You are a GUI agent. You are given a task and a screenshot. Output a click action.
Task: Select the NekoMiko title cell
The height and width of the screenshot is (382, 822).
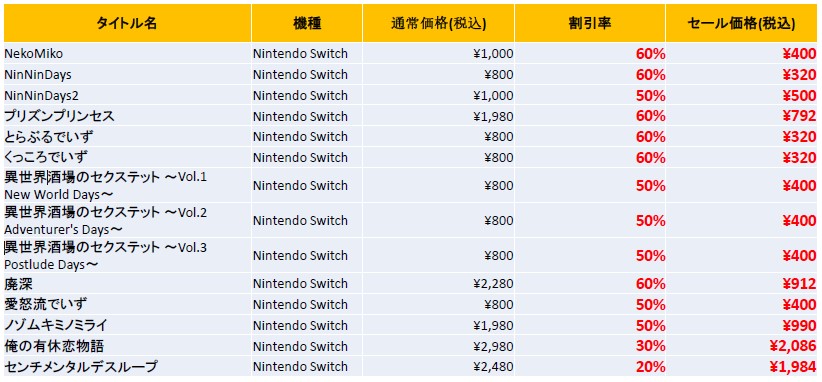click(127, 53)
